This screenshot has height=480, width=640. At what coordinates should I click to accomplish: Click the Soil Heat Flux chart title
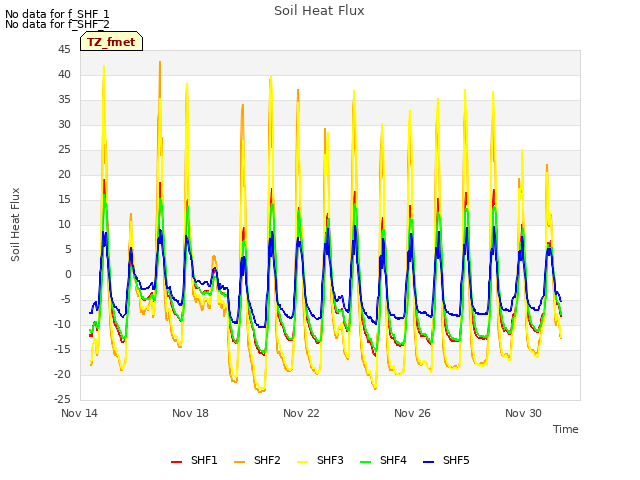pyautogui.click(x=319, y=11)
